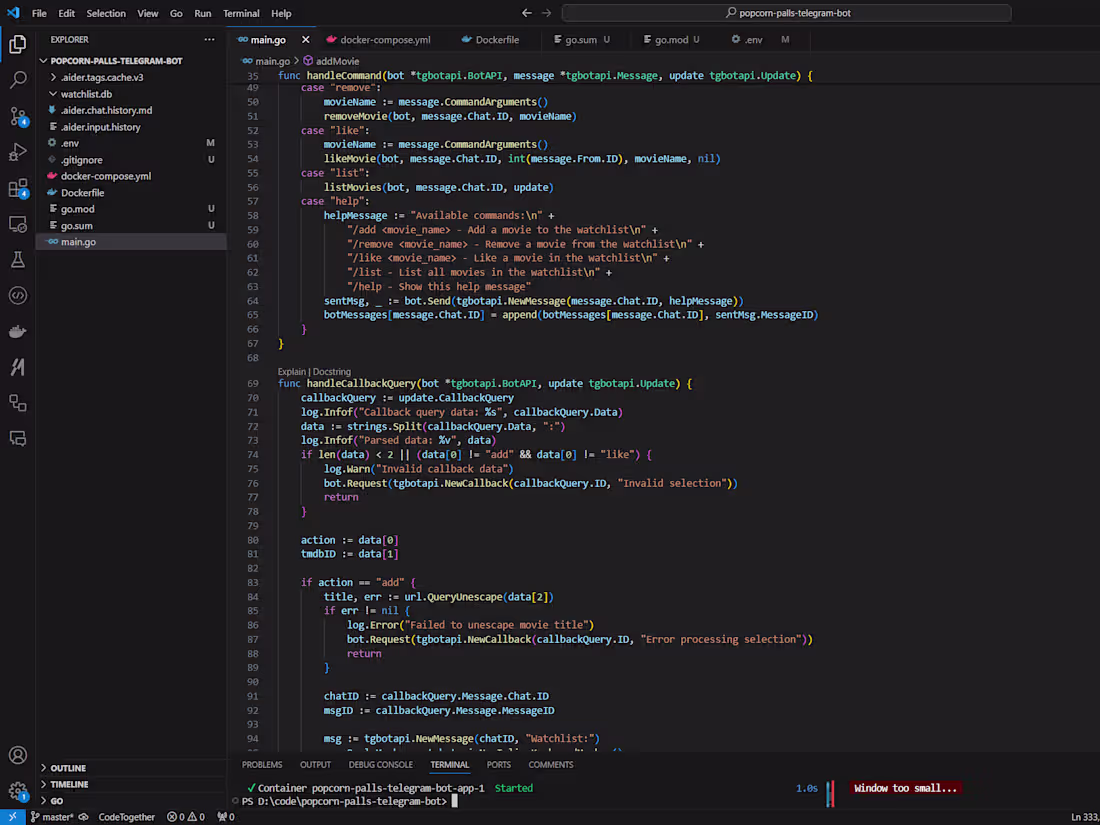Viewport: 1100px width, 825px height.
Task: Open the Manage gear icon
Action: (18, 792)
